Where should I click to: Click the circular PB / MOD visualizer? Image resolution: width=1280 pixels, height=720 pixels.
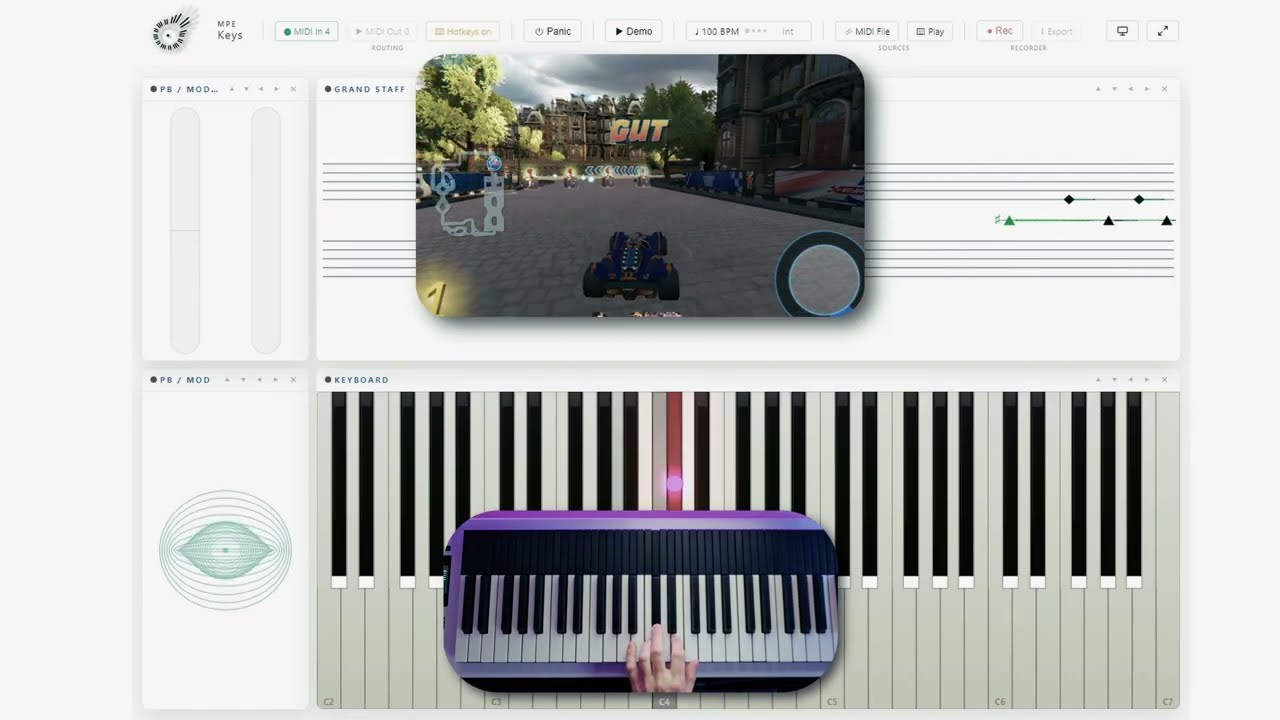225,550
